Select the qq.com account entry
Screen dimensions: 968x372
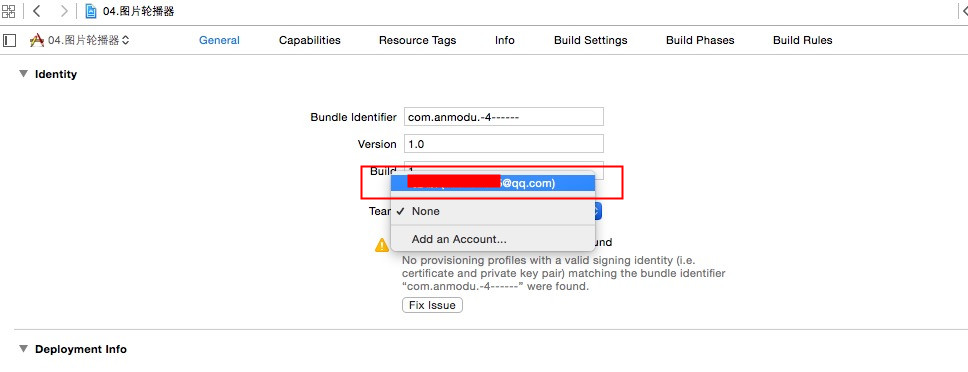click(493, 183)
